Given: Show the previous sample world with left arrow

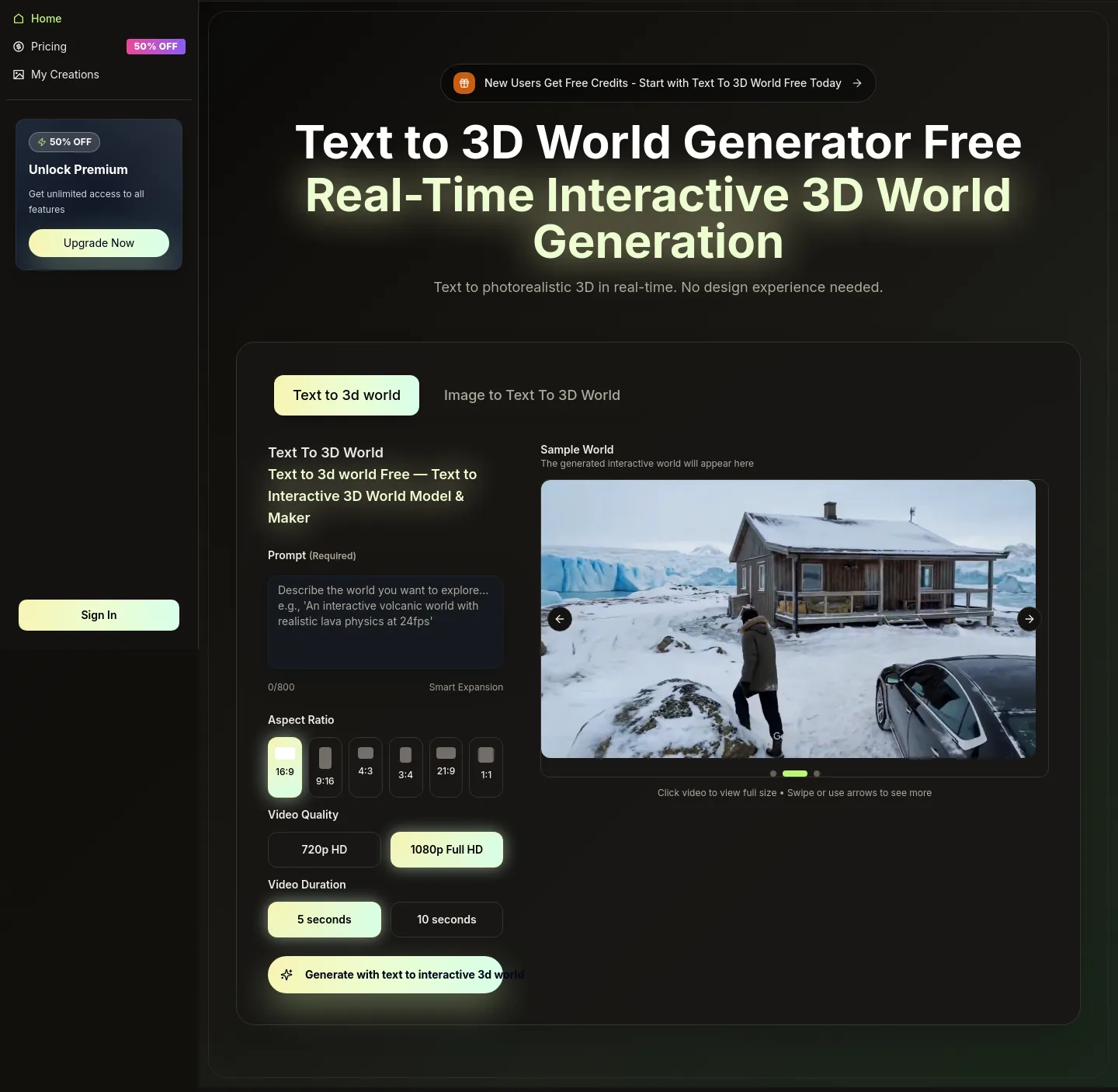Looking at the screenshot, I should (x=560, y=619).
